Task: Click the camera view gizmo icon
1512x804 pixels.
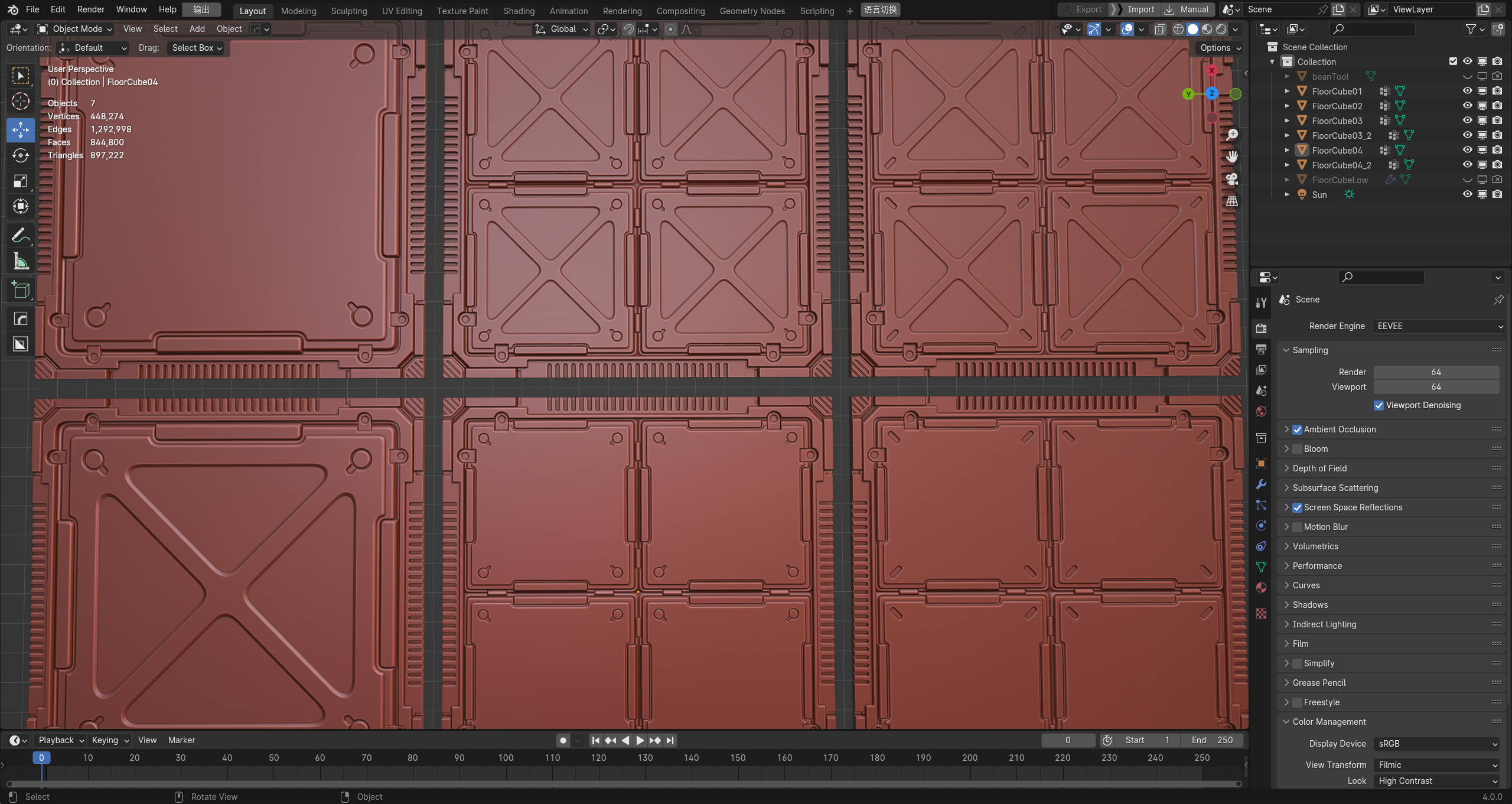Action: tap(1231, 179)
